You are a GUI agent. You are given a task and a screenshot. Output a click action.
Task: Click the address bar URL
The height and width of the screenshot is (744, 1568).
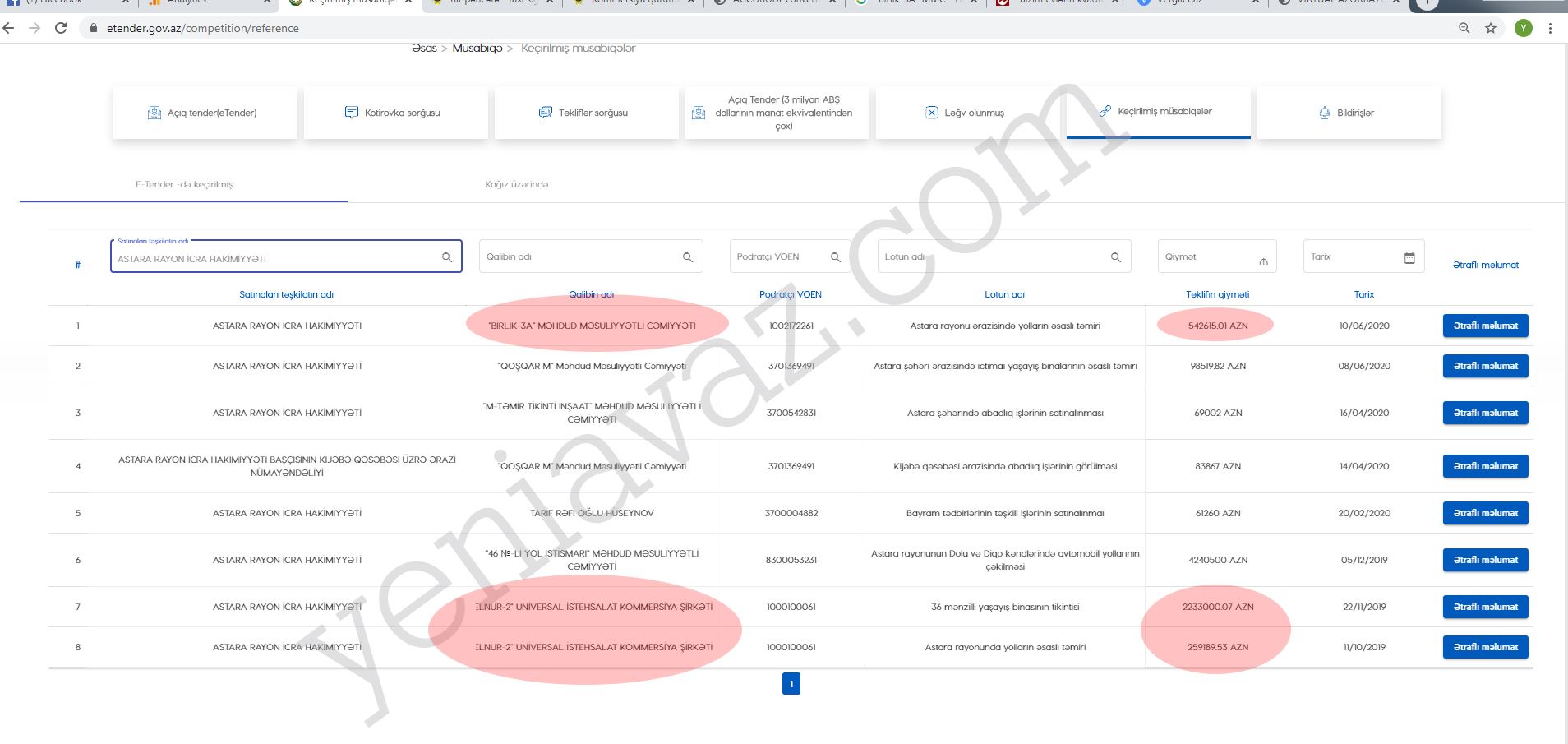pyautogui.click(x=203, y=28)
